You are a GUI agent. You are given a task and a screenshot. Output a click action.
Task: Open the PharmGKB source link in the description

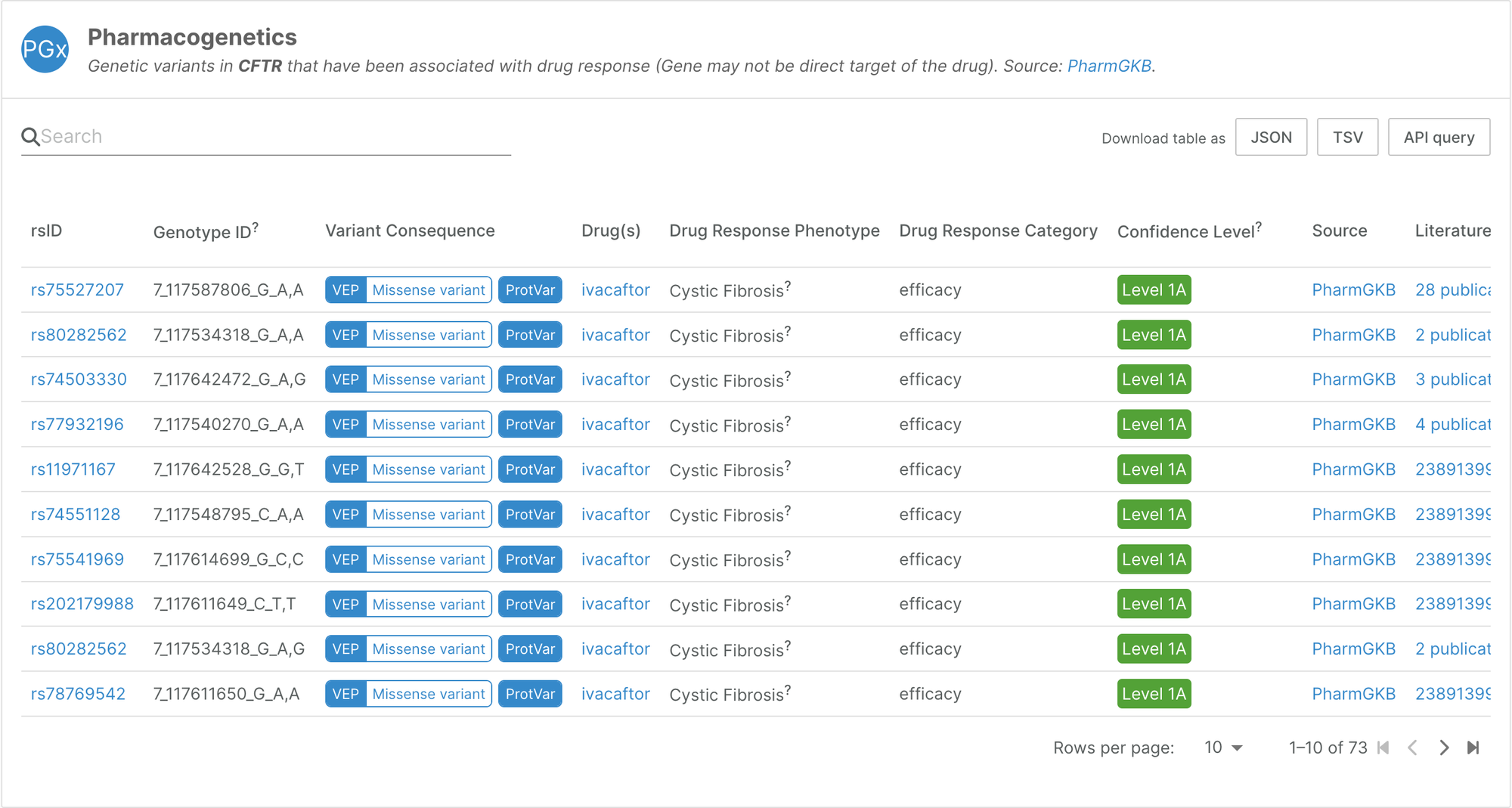coord(1109,66)
